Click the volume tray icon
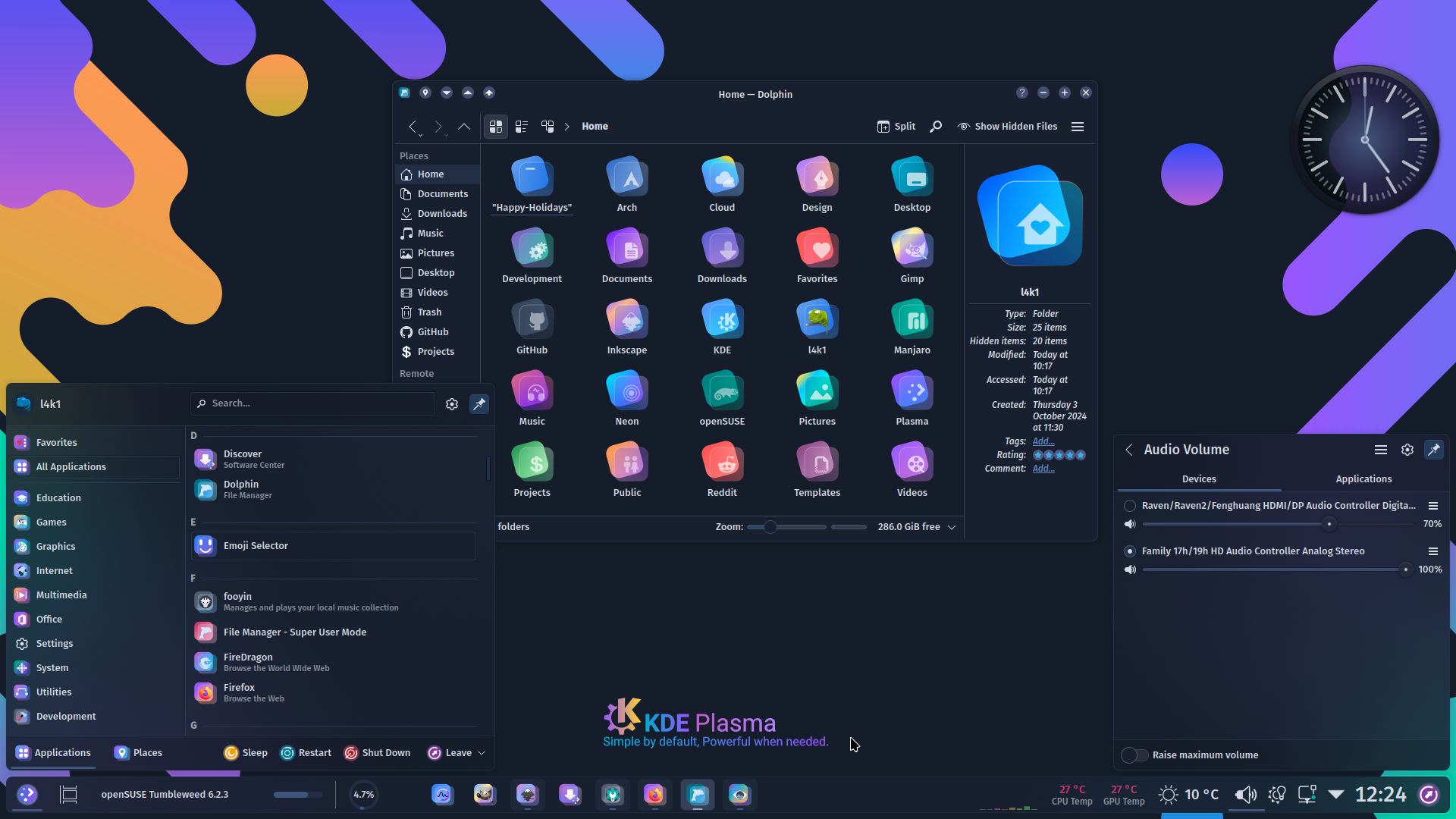Screen dimensions: 1456x819 [1245, 795]
